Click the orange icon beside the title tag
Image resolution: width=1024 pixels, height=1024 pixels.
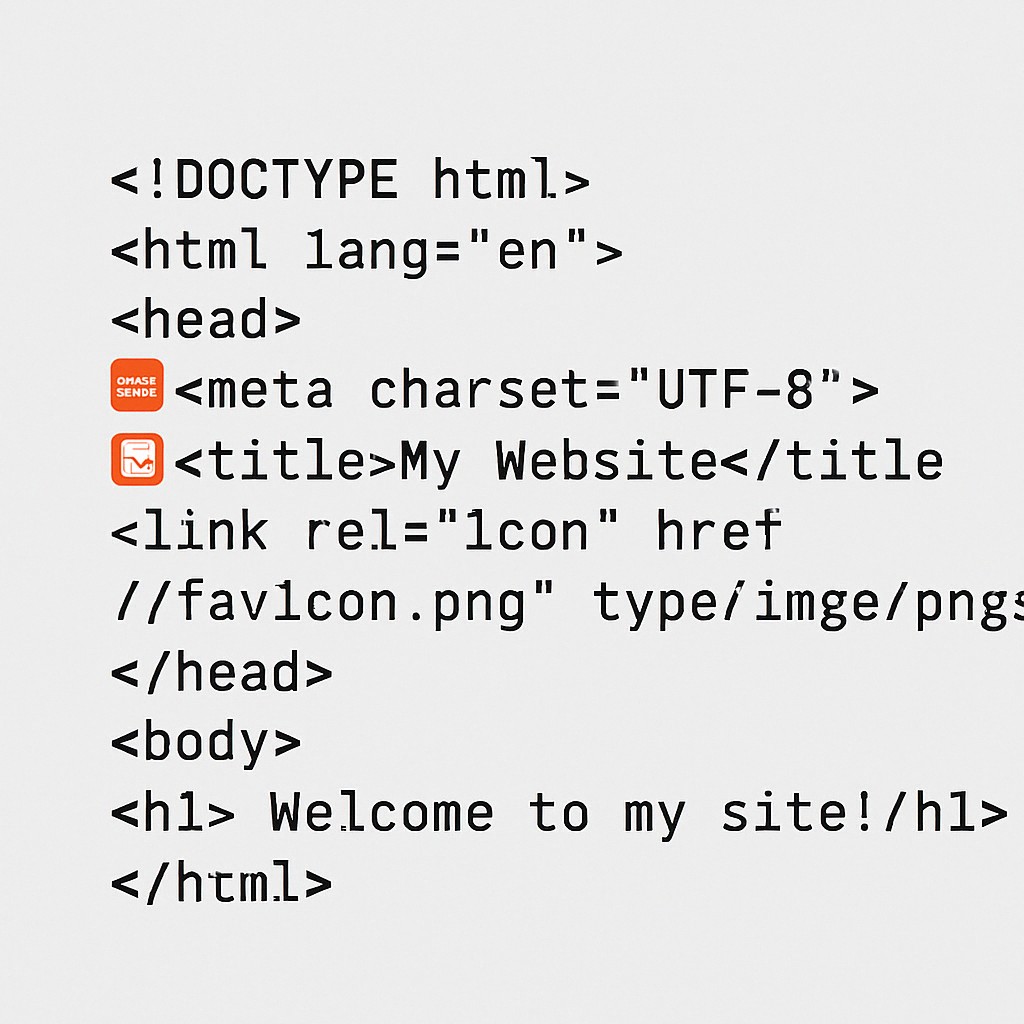click(x=136, y=459)
